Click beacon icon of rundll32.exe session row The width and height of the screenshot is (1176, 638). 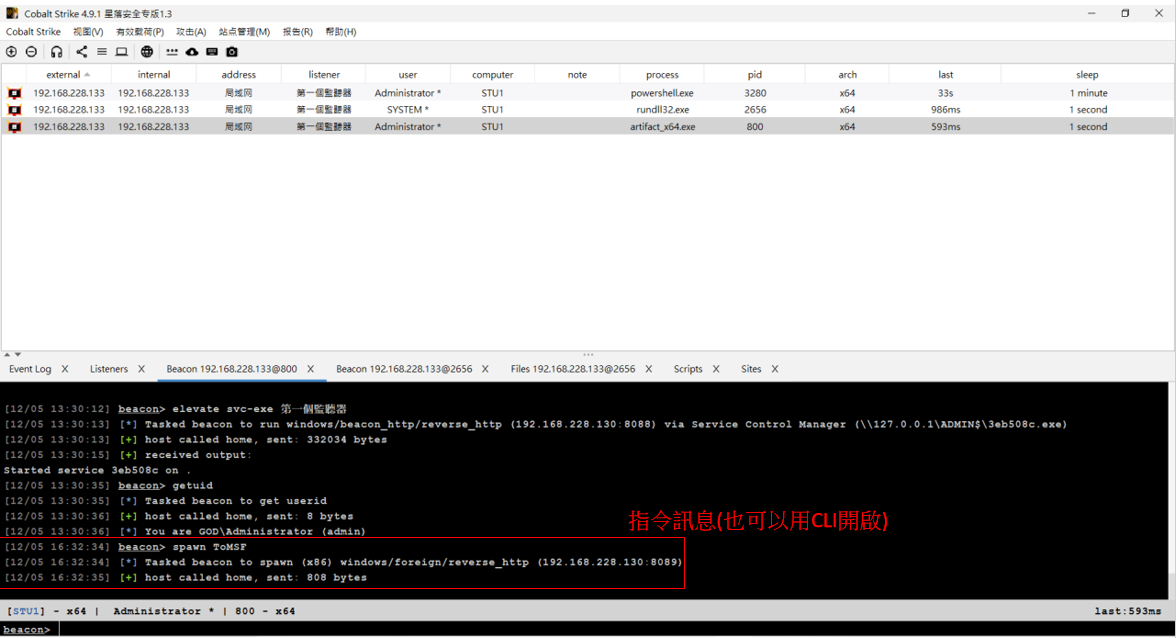(x=14, y=109)
